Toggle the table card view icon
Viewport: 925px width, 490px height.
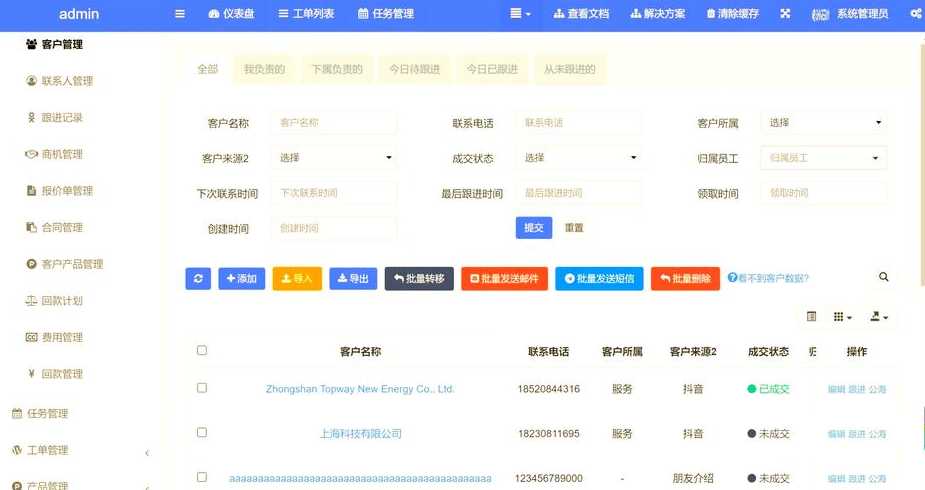click(x=812, y=317)
